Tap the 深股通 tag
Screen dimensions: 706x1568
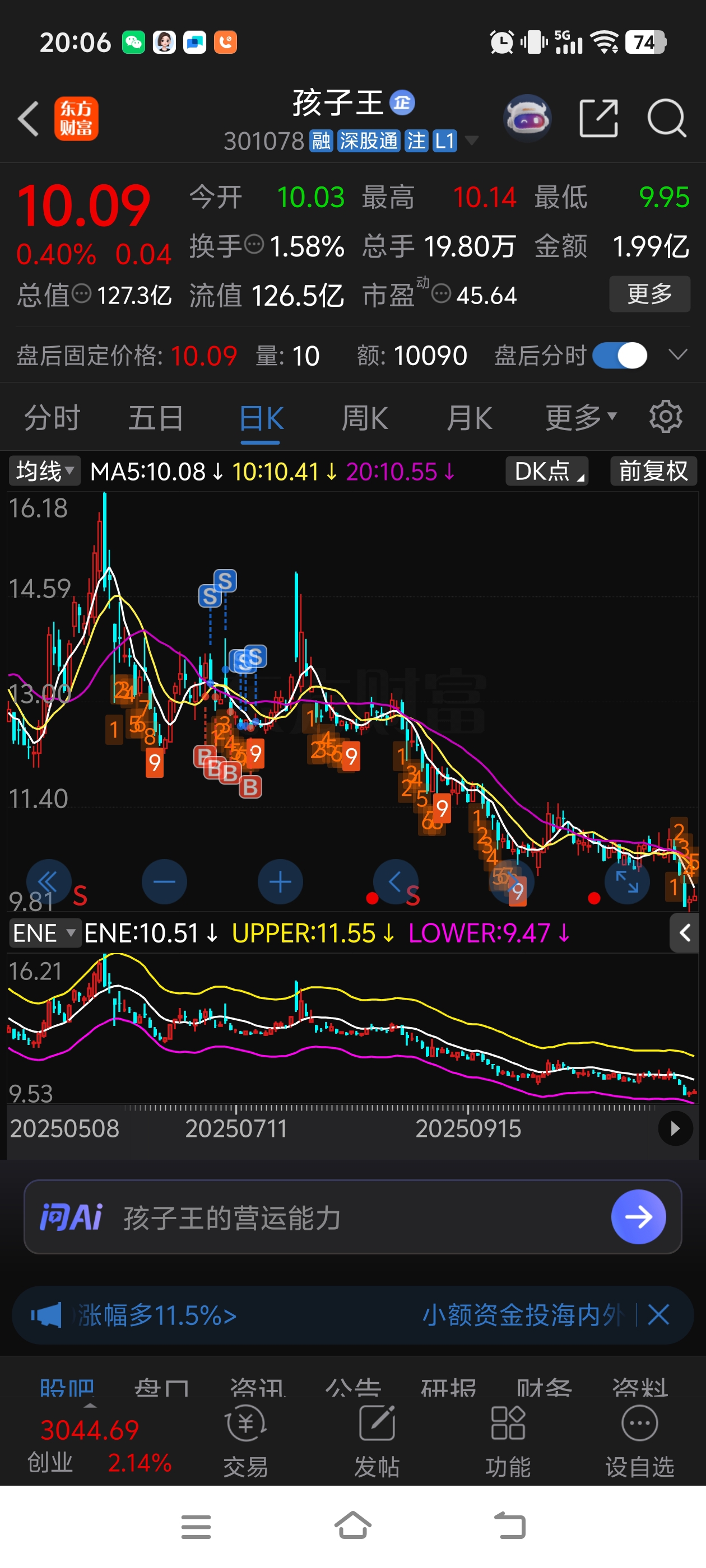(x=369, y=141)
